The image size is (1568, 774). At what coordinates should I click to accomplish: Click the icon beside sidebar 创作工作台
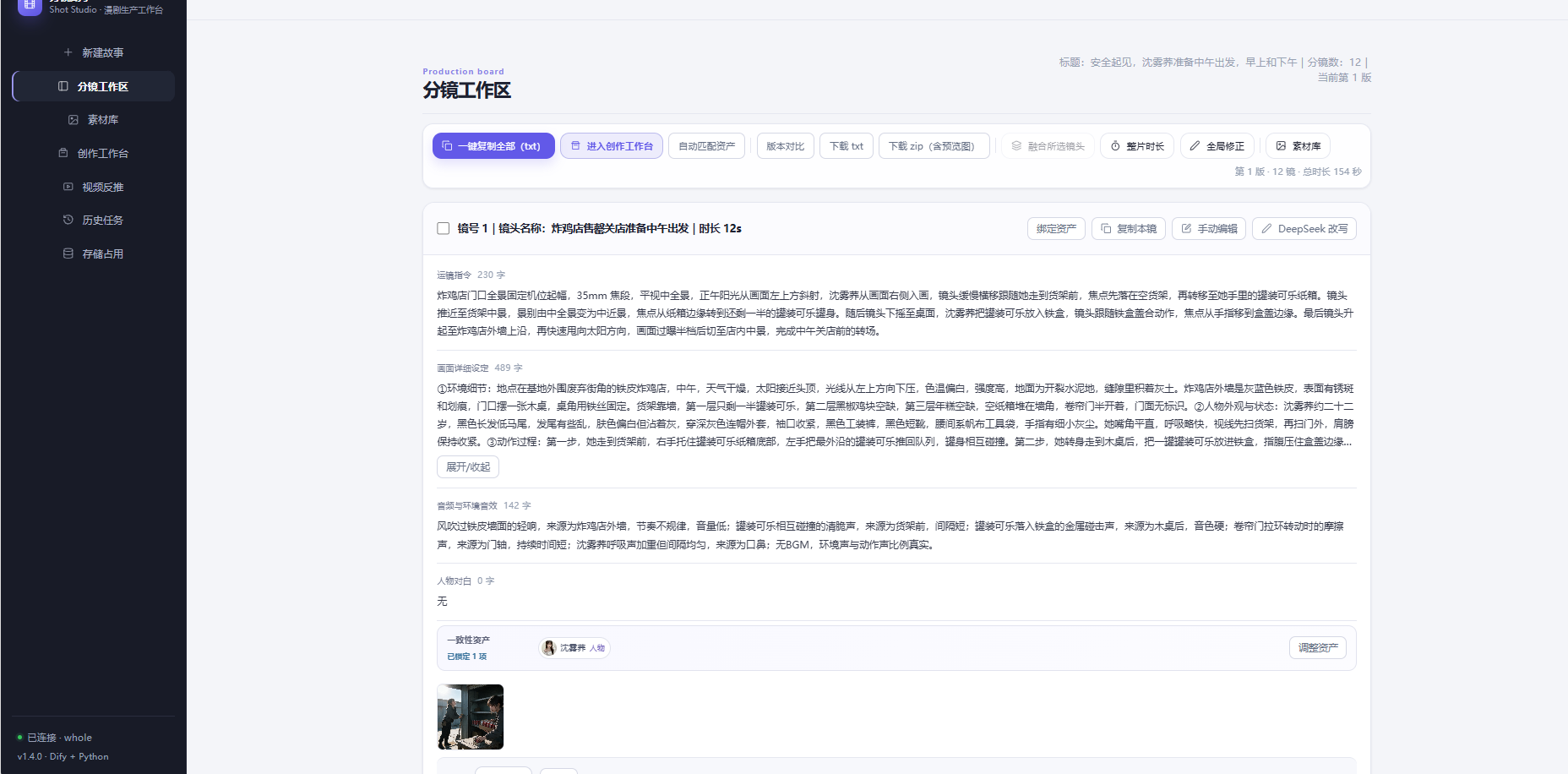point(63,153)
